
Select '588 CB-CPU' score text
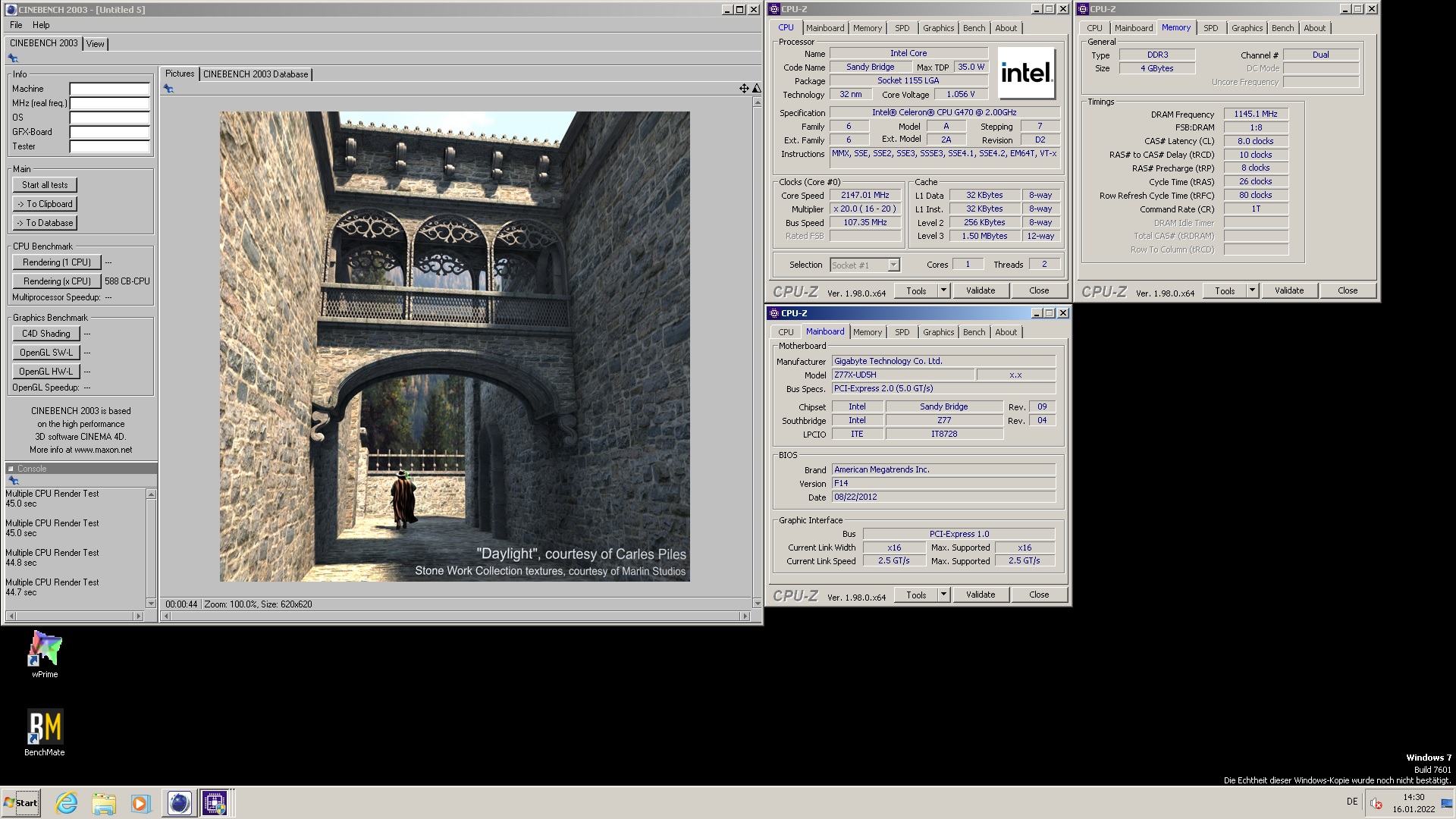point(127,281)
